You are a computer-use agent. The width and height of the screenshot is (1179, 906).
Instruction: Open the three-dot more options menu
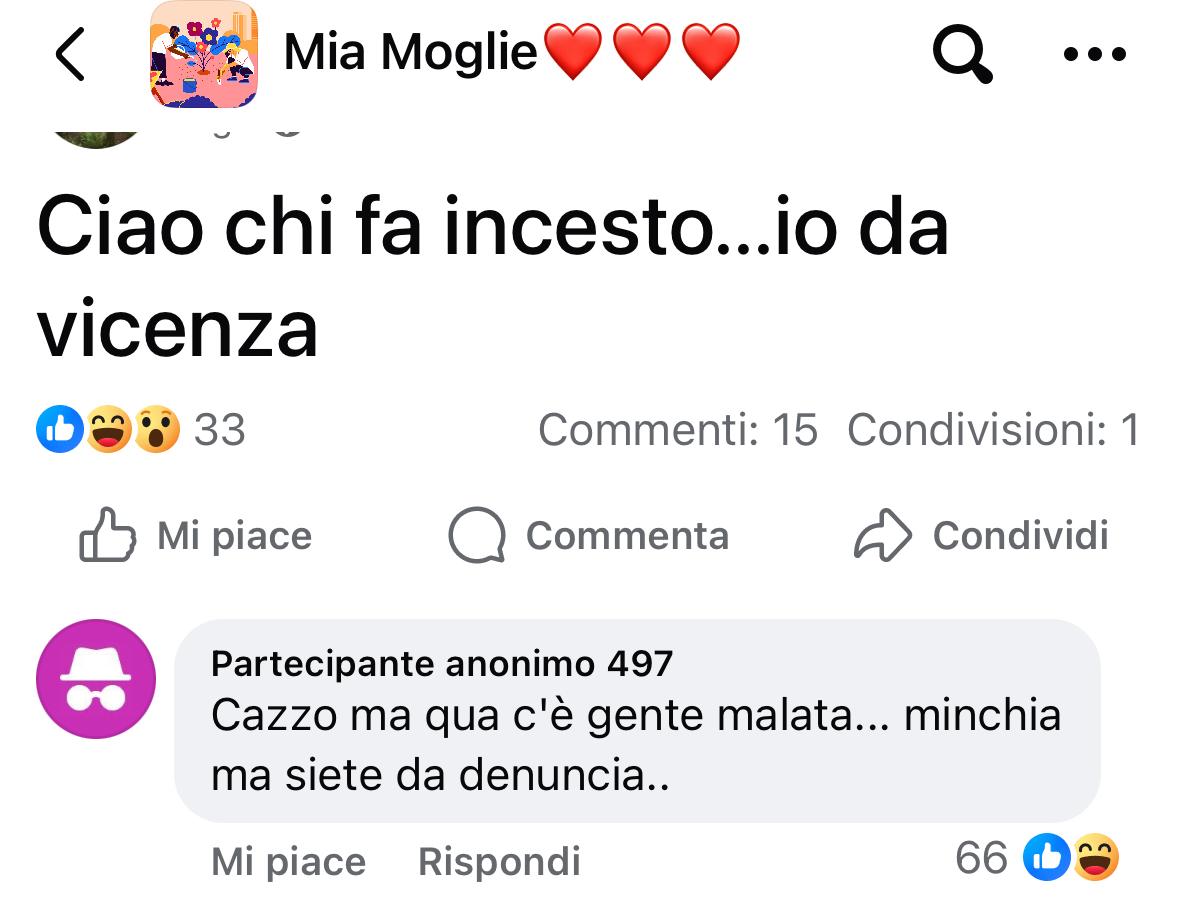tap(1095, 54)
